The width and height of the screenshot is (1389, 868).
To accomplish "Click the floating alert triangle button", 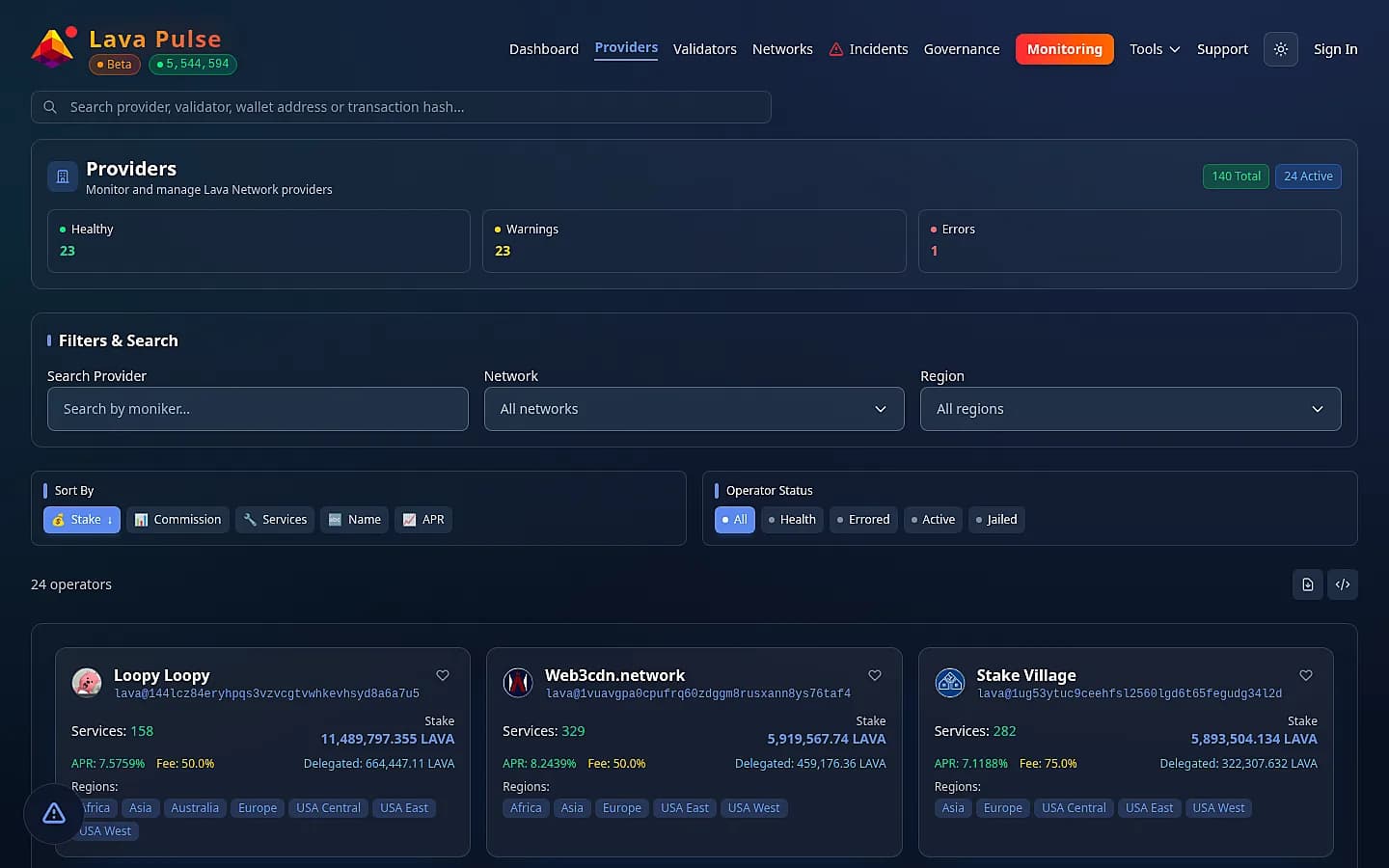I will 54,814.
